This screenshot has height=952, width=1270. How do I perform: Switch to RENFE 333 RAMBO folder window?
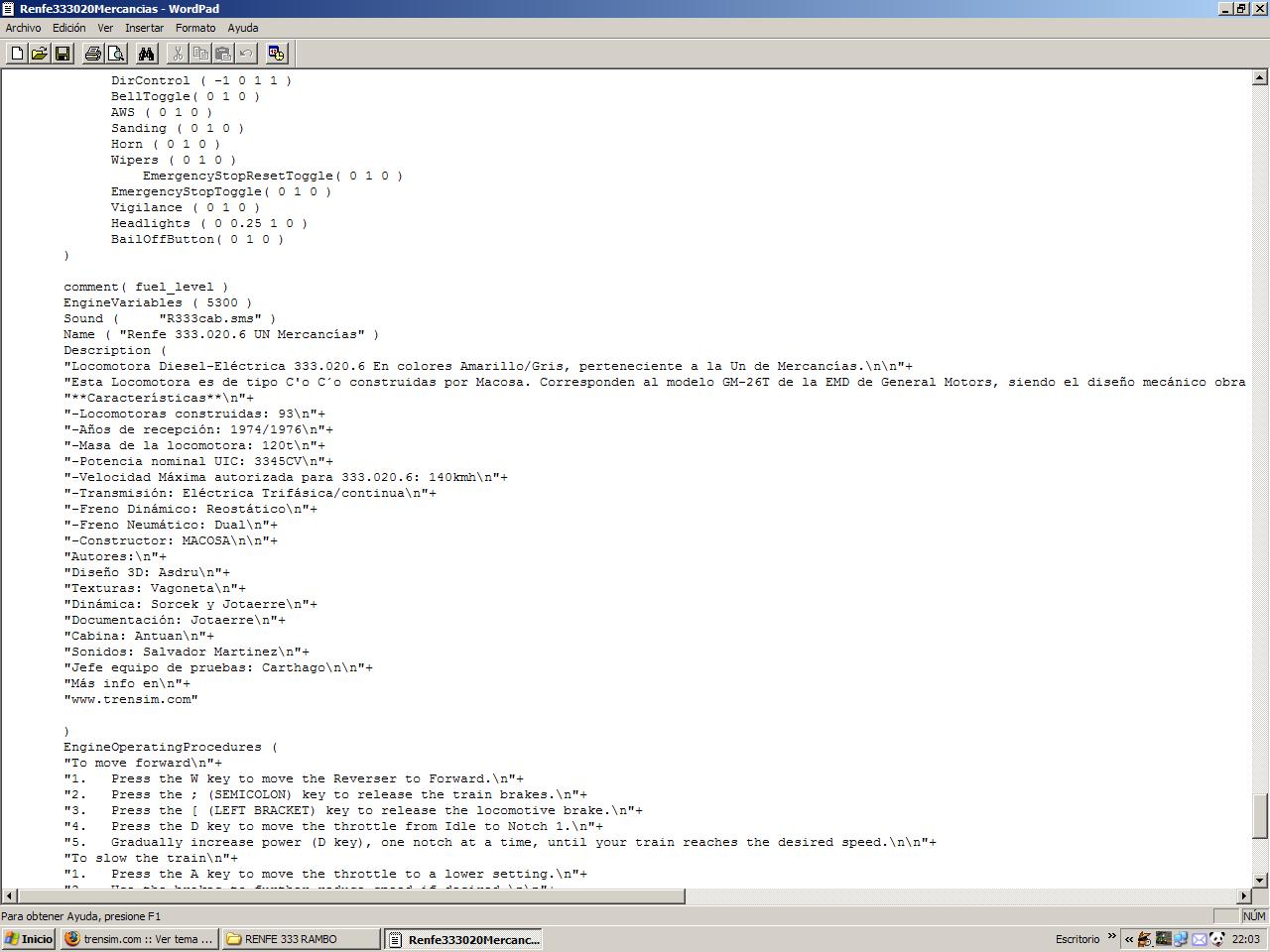[301, 939]
